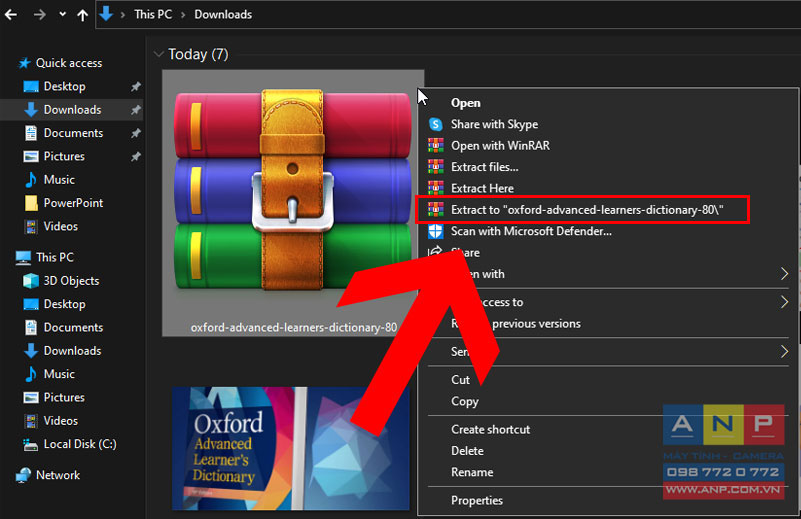This screenshot has height=519, width=801.
Task: Open Documents under This PC
Action: pyautogui.click(x=73, y=327)
